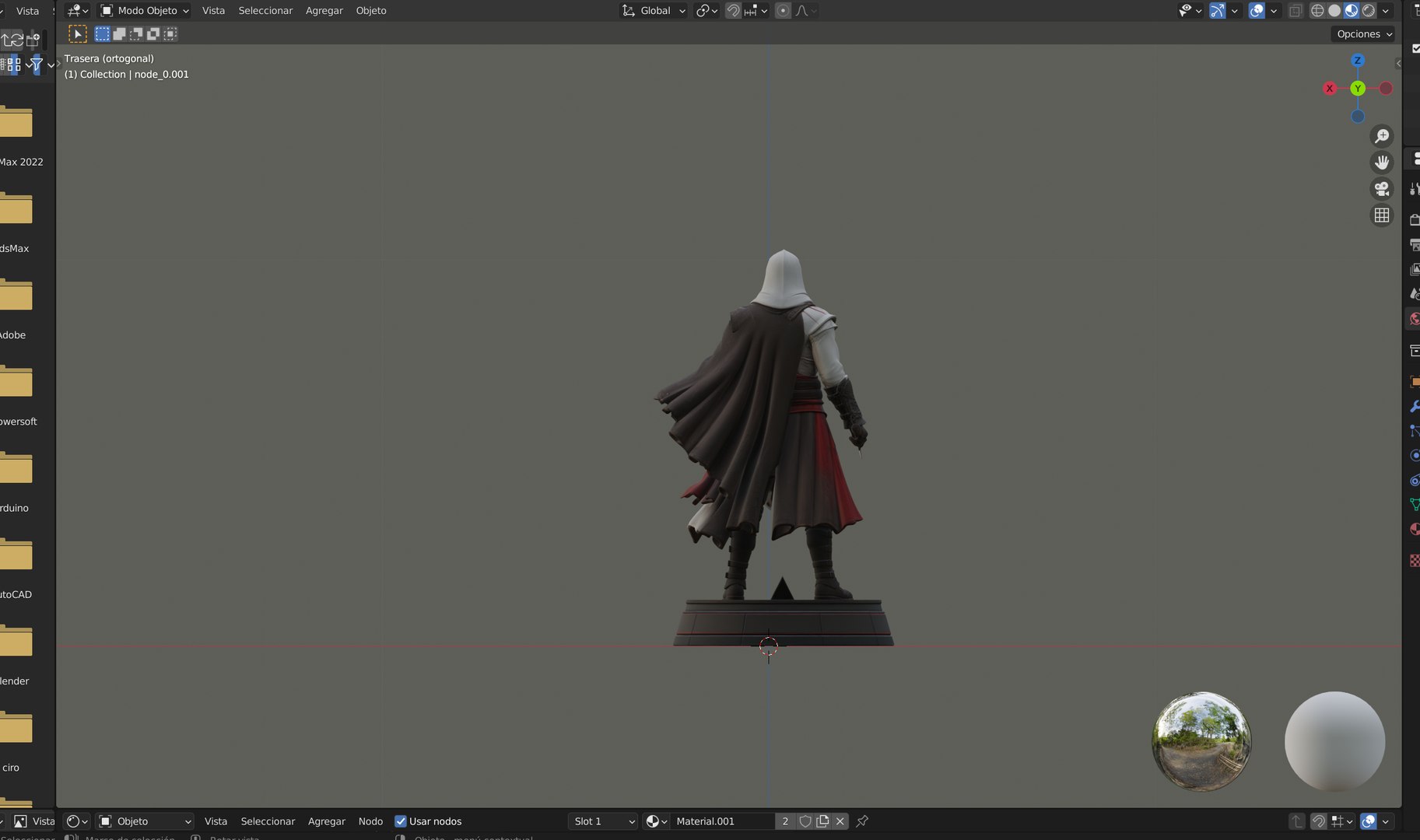
Task: Open the viewport editor type selector
Action: (77, 11)
